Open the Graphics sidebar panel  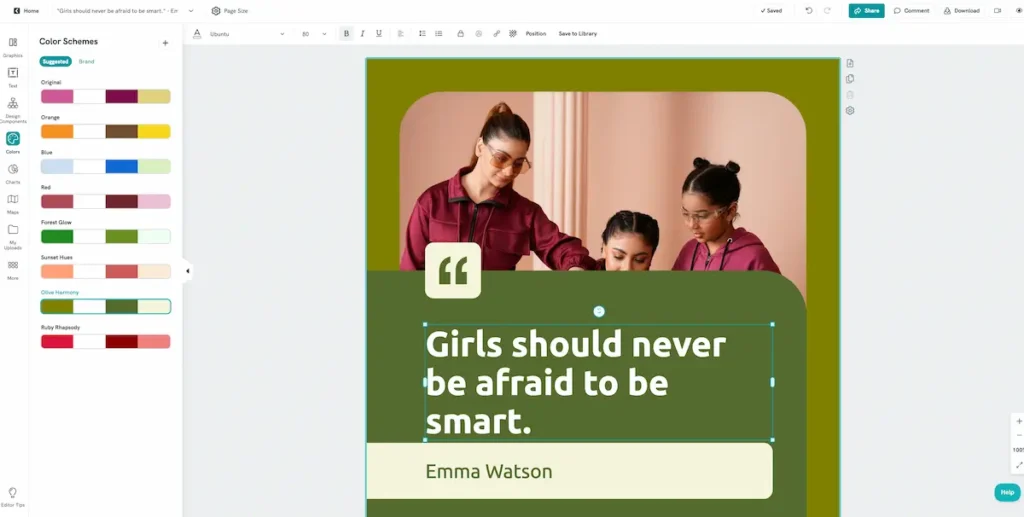(12, 46)
